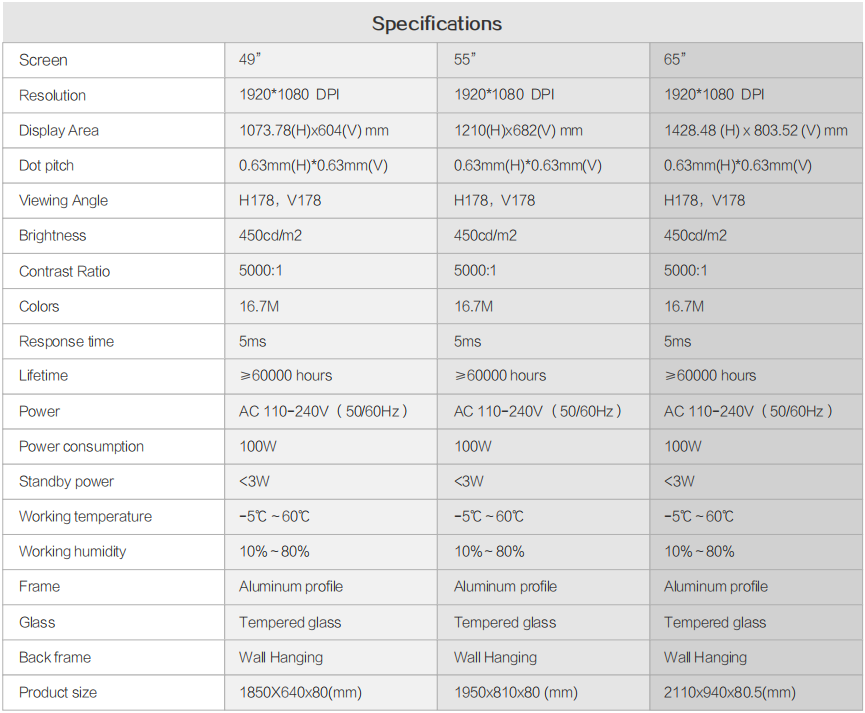This screenshot has width=865, height=713.
Task: Click the Lifetime row label
Action: (x=43, y=376)
